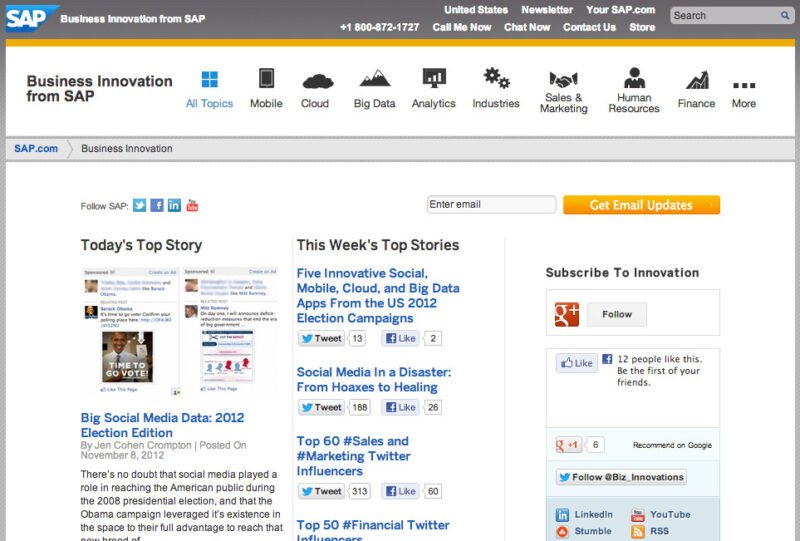Click YouTube icon in subscribe panel
Viewport: 800px width, 541px height.
638,515
